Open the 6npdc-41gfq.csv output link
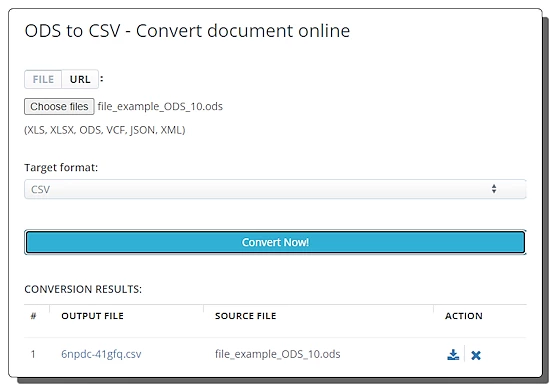 tap(101, 354)
